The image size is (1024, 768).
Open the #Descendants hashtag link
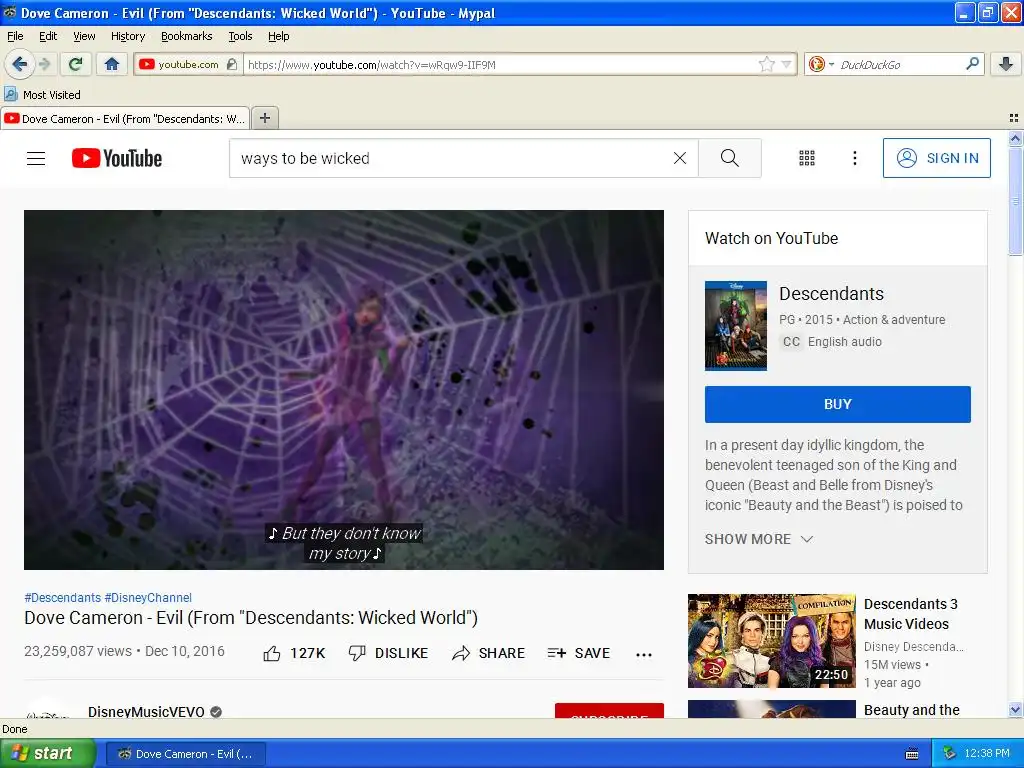tap(63, 598)
